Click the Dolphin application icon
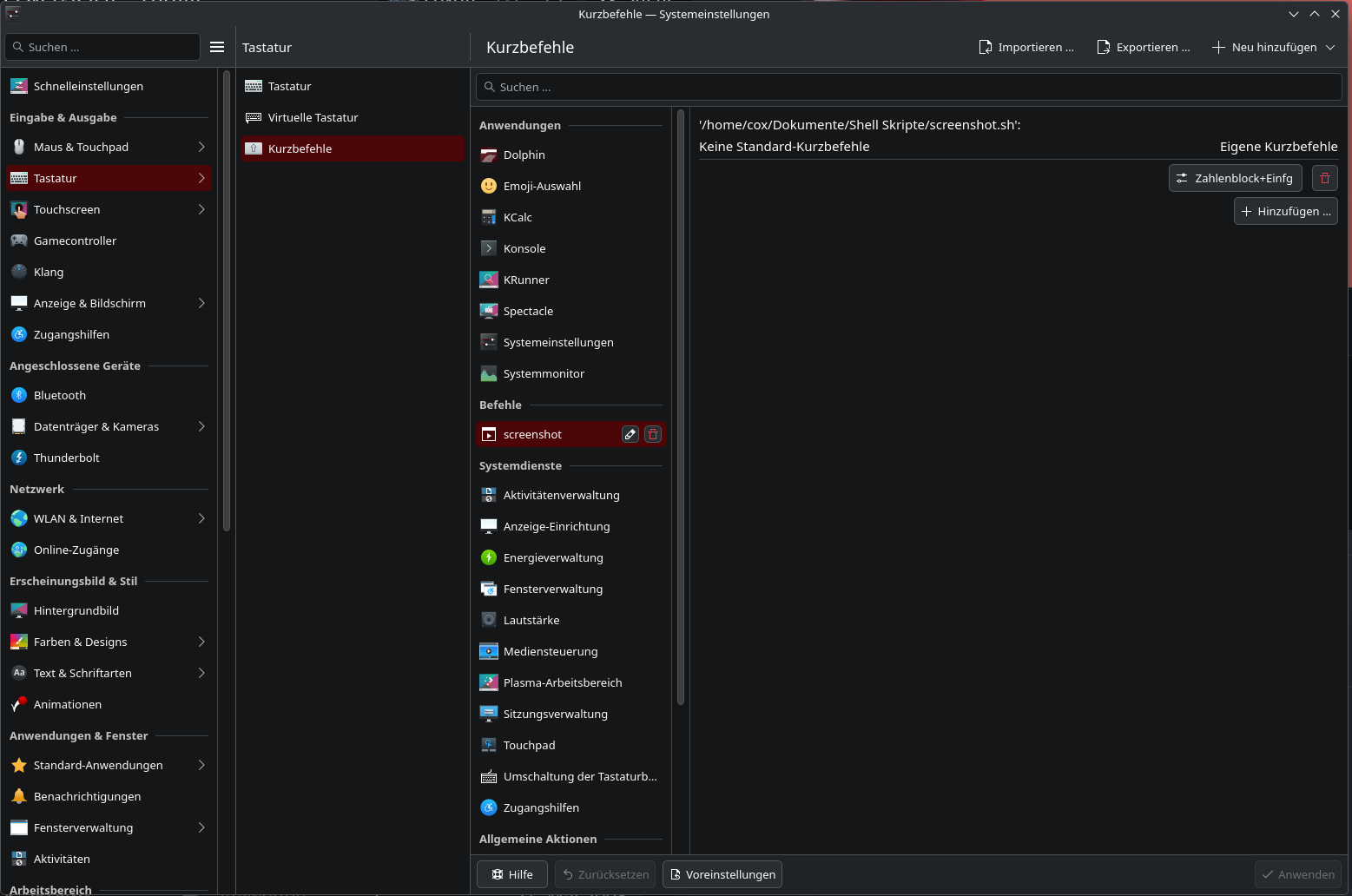 (489, 155)
